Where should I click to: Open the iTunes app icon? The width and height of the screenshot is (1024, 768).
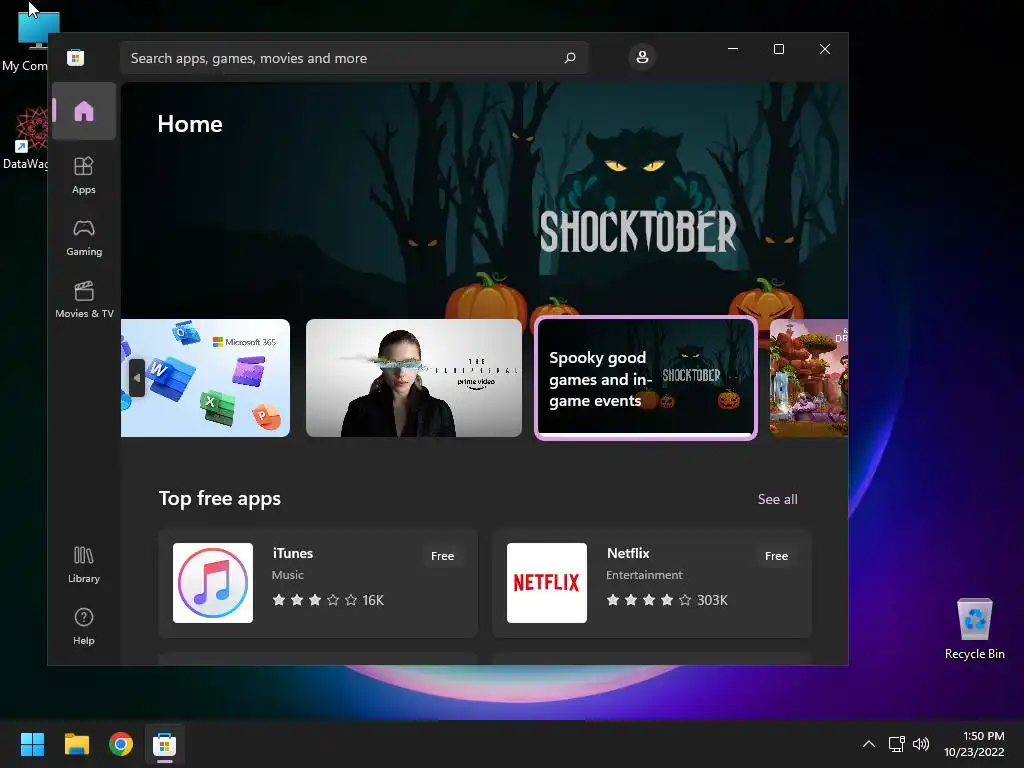(x=213, y=583)
